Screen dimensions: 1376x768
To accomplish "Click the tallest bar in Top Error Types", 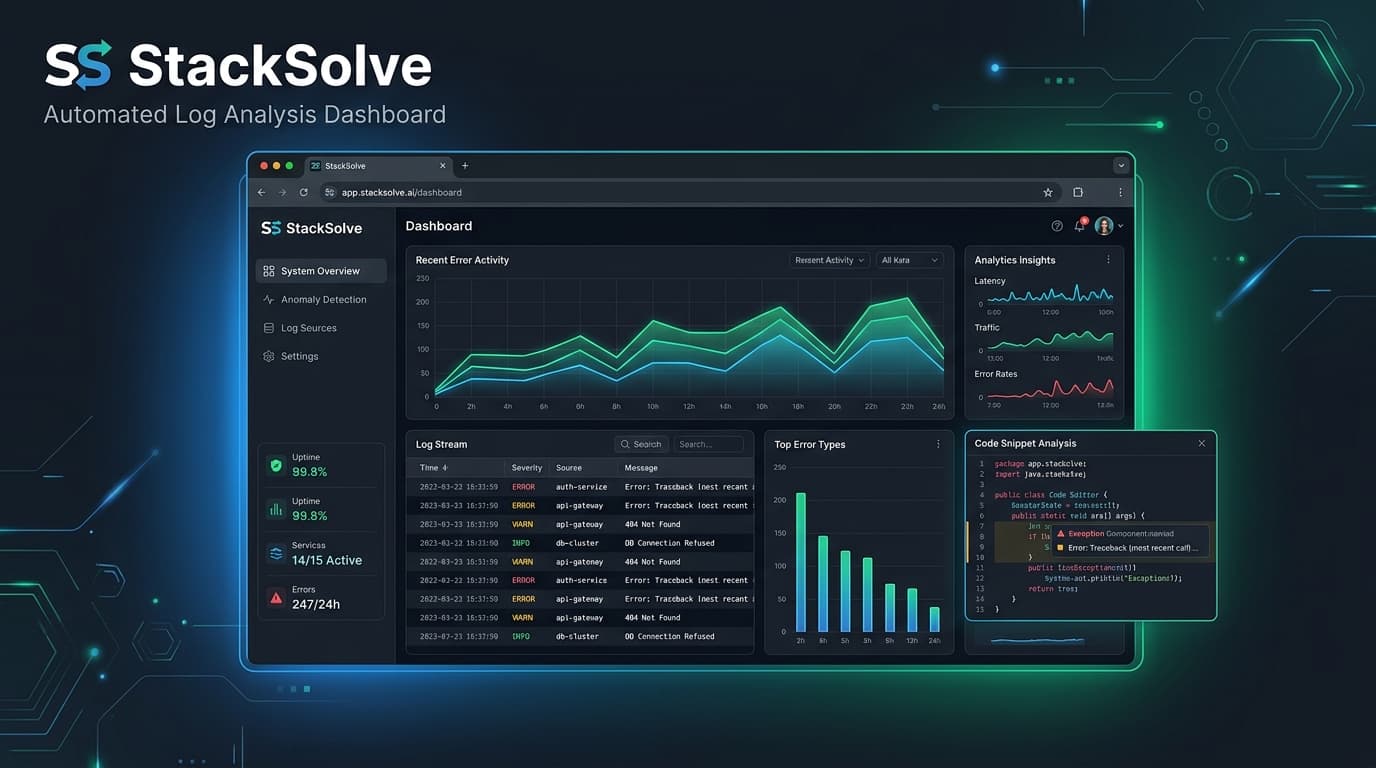I will [800, 562].
